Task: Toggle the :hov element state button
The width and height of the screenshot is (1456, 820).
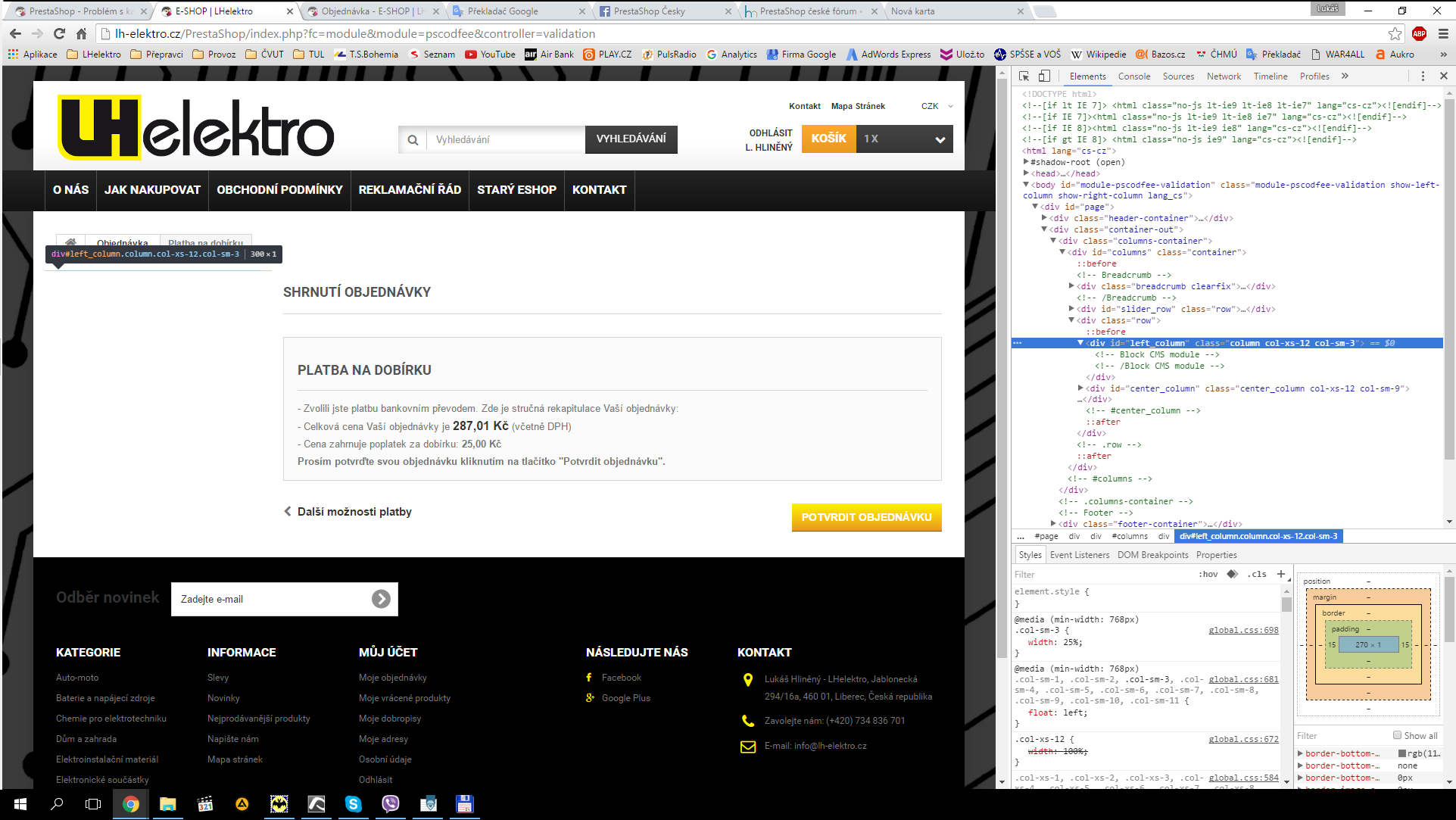Action: (x=1208, y=574)
